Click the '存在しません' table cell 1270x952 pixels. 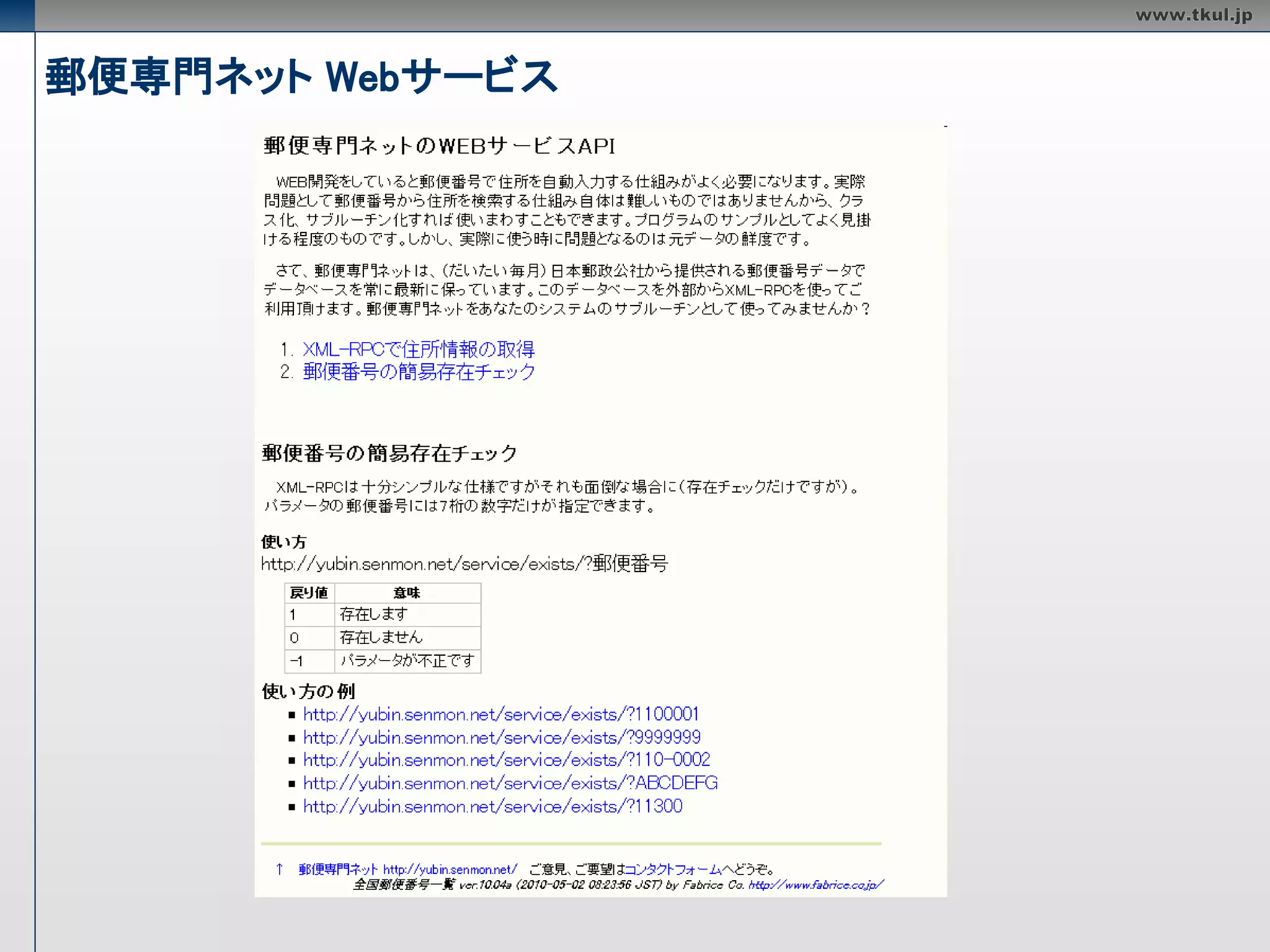(407, 637)
